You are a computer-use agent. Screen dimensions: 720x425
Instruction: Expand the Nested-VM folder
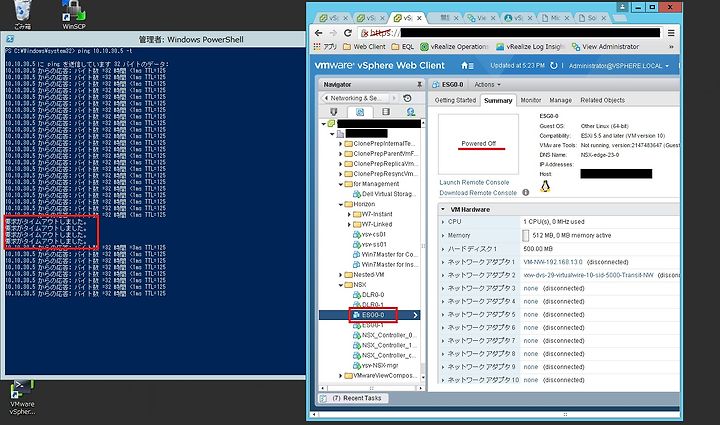341,275
